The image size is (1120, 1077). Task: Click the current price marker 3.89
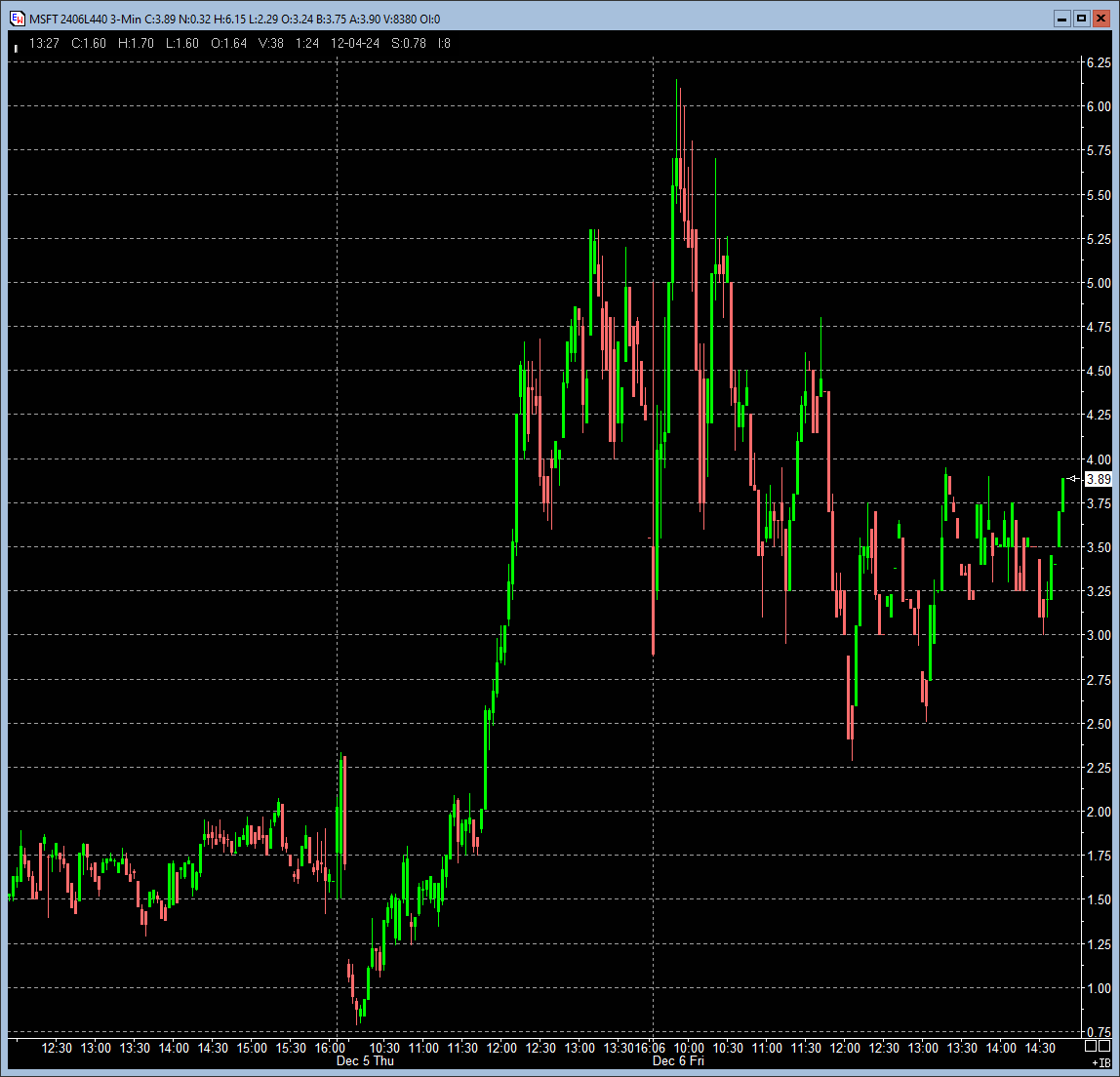pos(1098,479)
